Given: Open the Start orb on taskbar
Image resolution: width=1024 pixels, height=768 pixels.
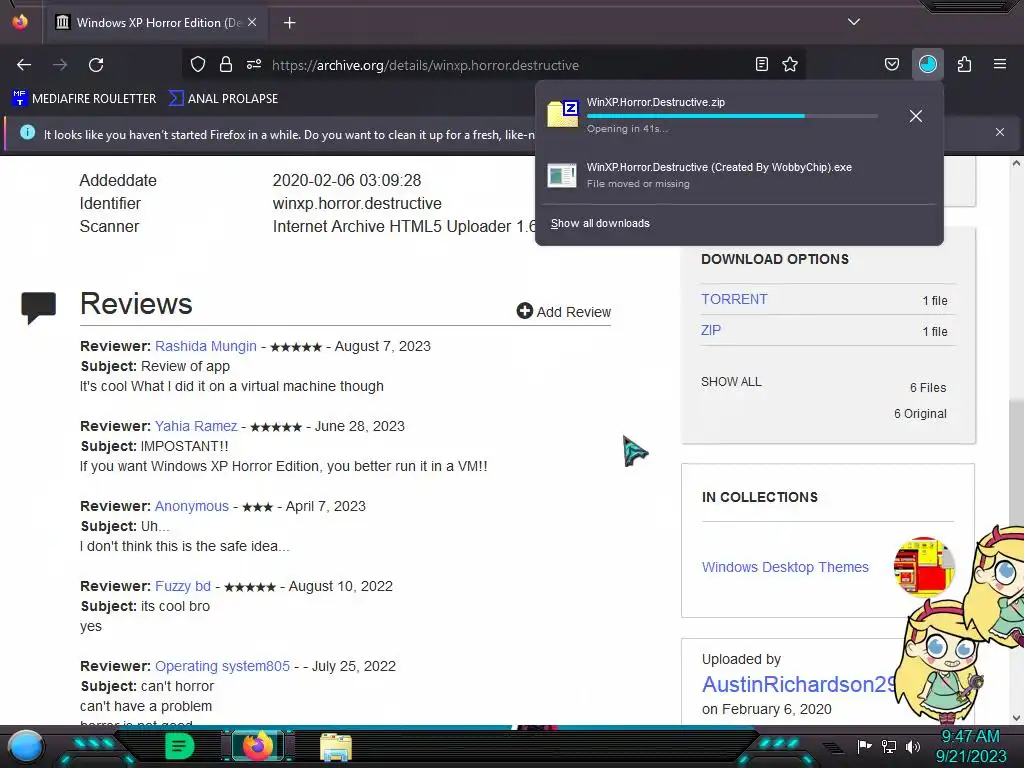Looking at the screenshot, I should pos(26,746).
